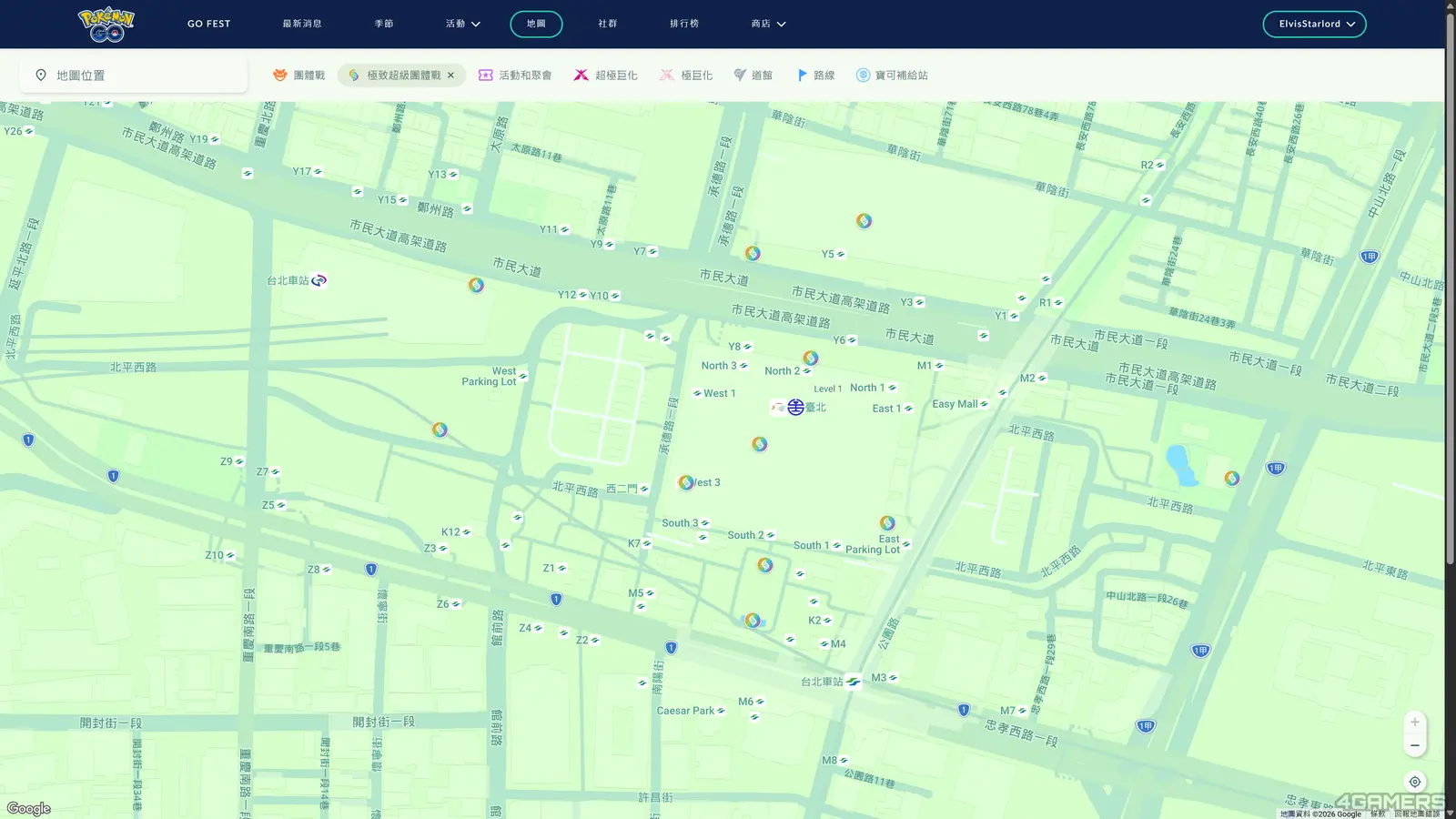
Task: Click the exit icon beside Y19
Action: click(x=215, y=139)
